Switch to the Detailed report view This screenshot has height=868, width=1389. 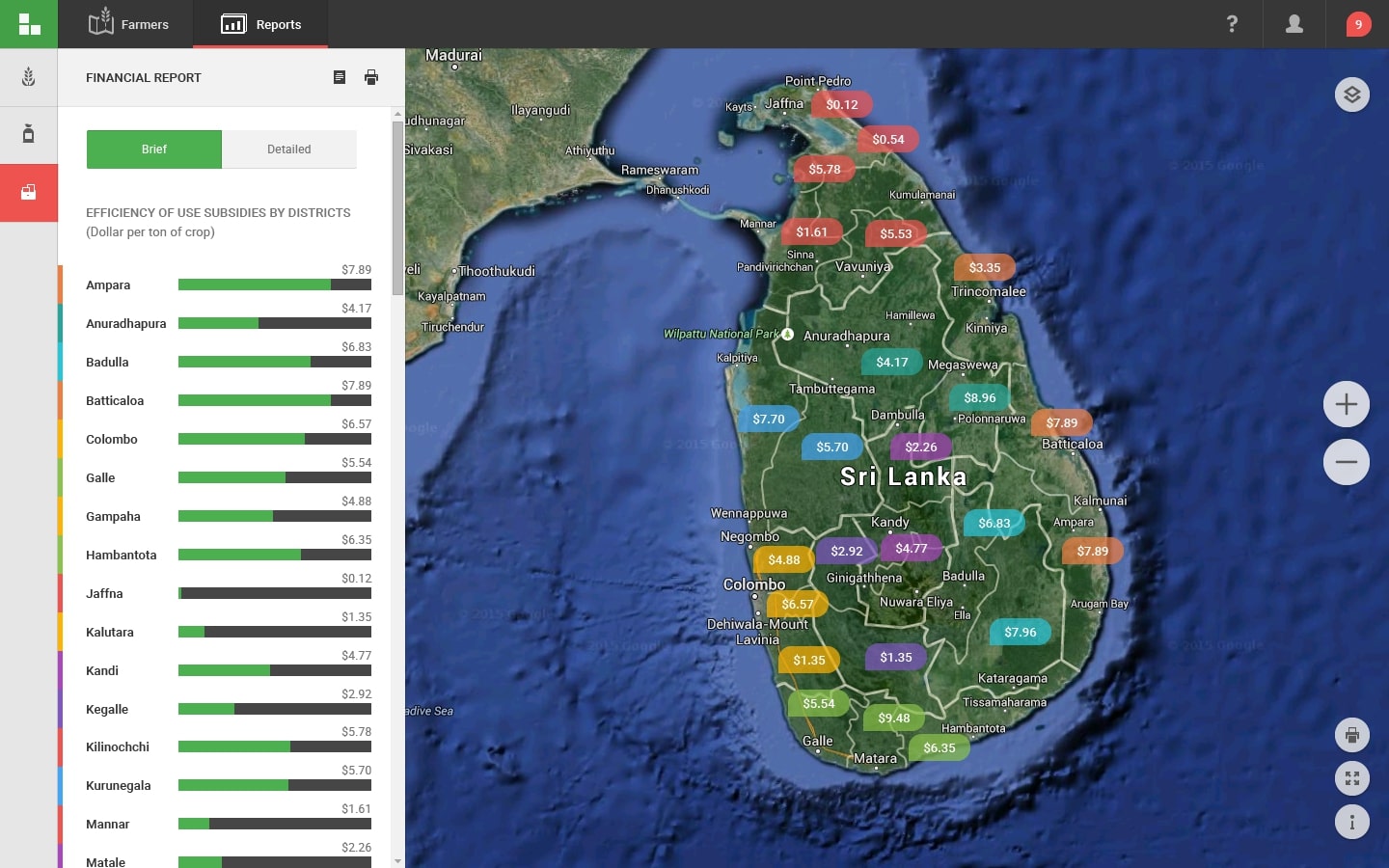tap(289, 149)
